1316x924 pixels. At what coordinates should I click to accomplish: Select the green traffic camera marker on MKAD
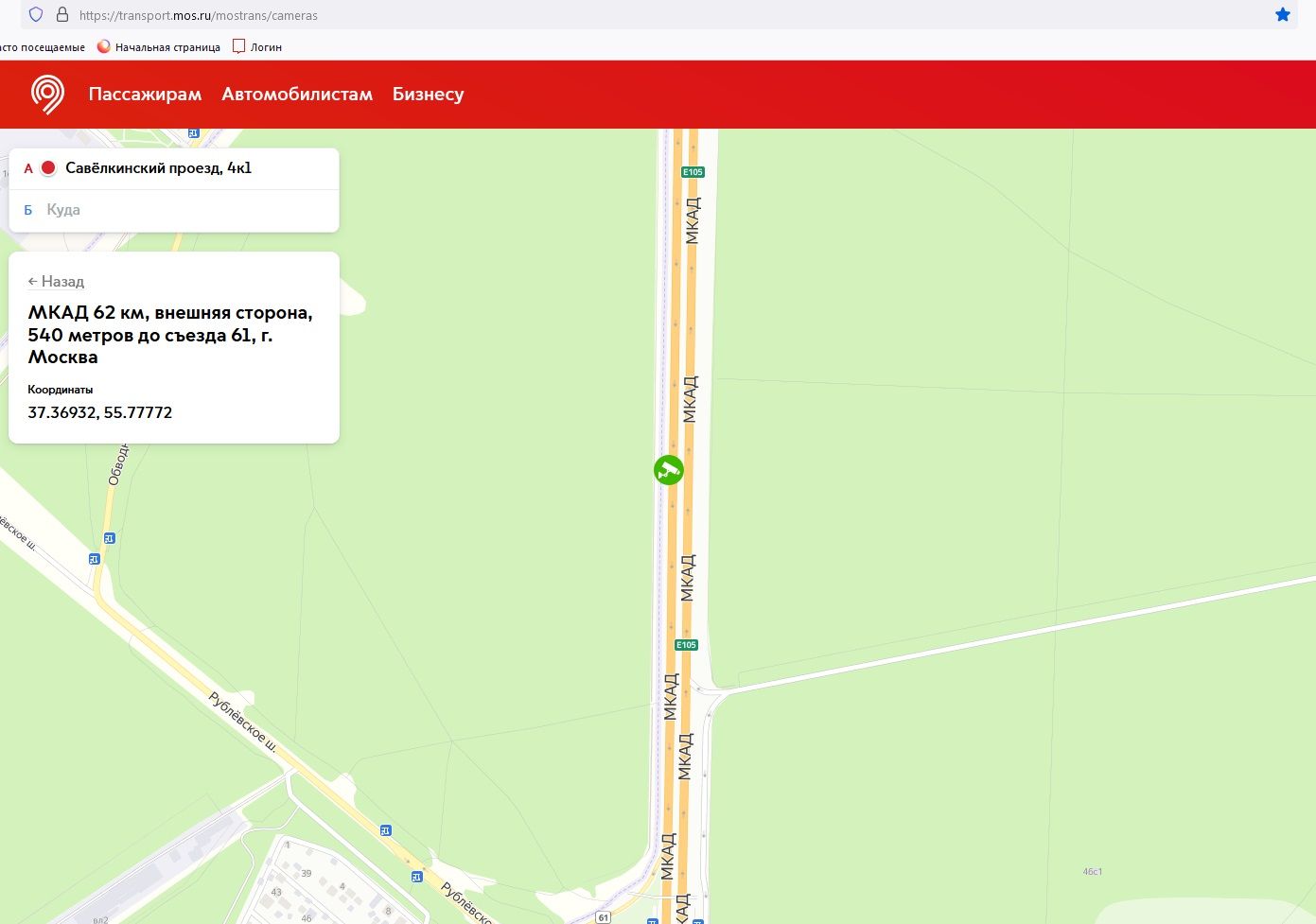pyautogui.click(x=669, y=470)
